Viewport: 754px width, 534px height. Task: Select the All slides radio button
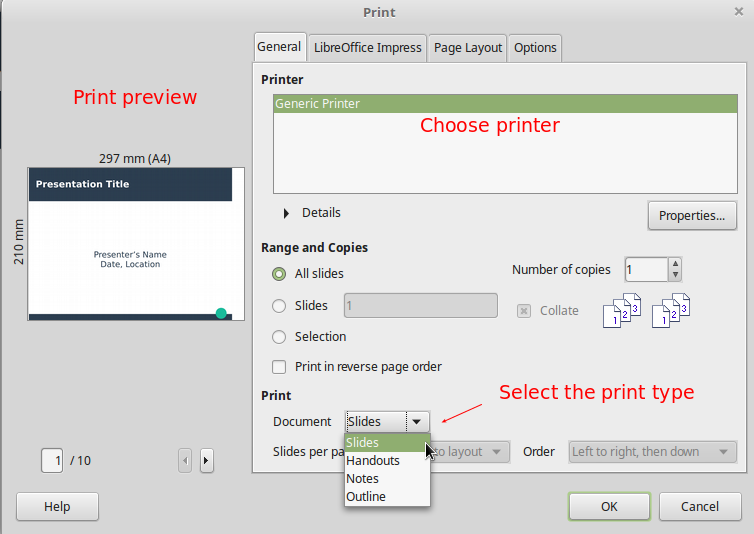[279, 274]
